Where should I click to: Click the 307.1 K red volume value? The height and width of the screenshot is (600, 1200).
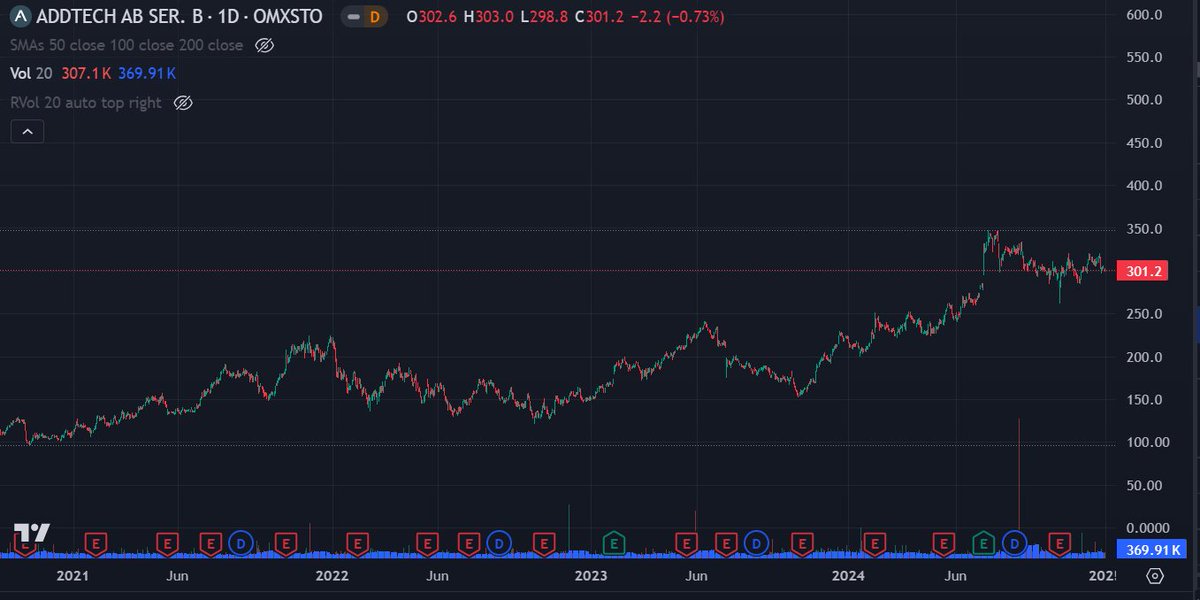(86, 73)
